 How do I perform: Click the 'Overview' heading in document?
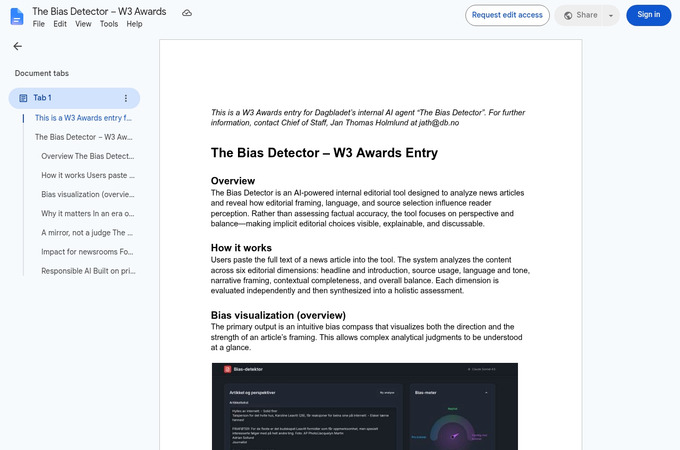pyautogui.click(x=233, y=181)
